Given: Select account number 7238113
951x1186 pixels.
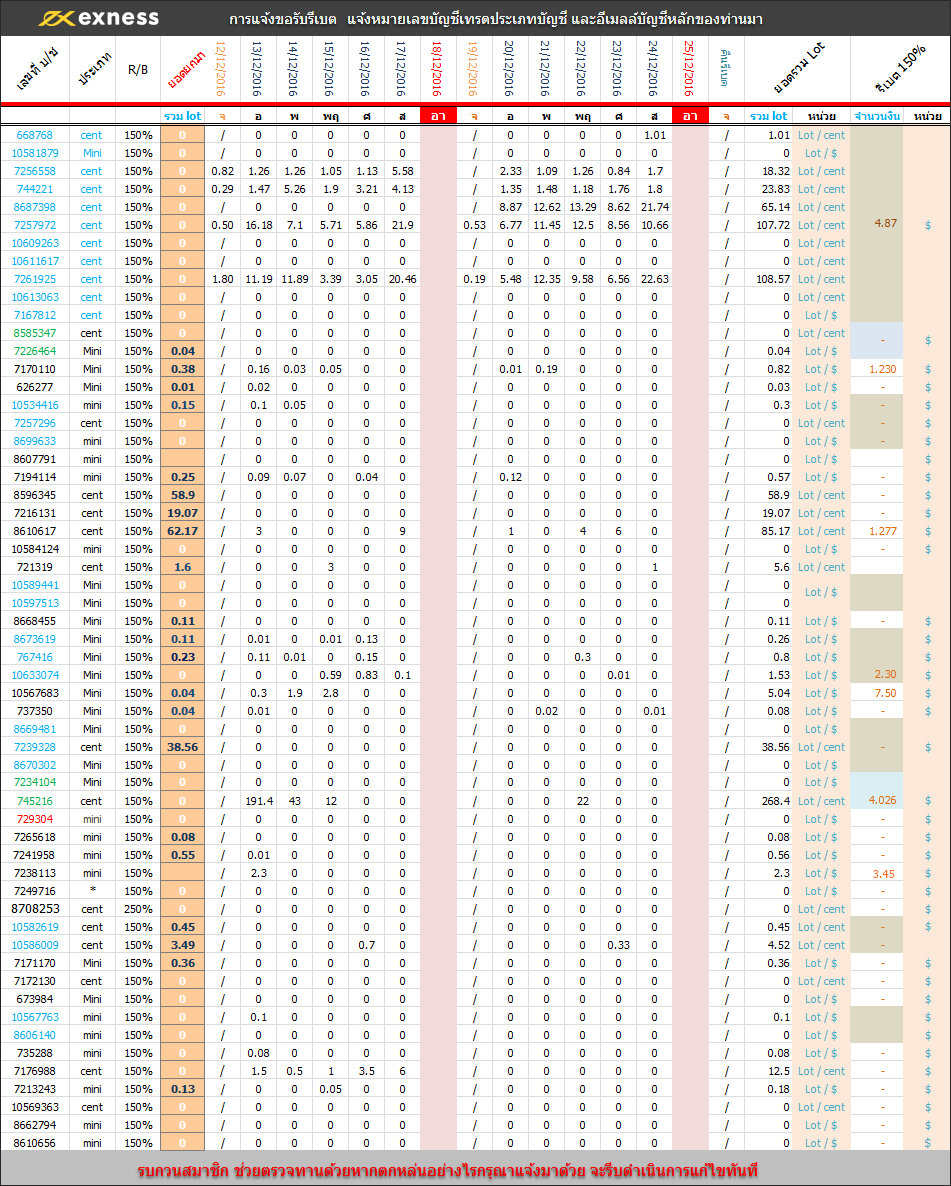Looking at the screenshot, I should [35, 874].
